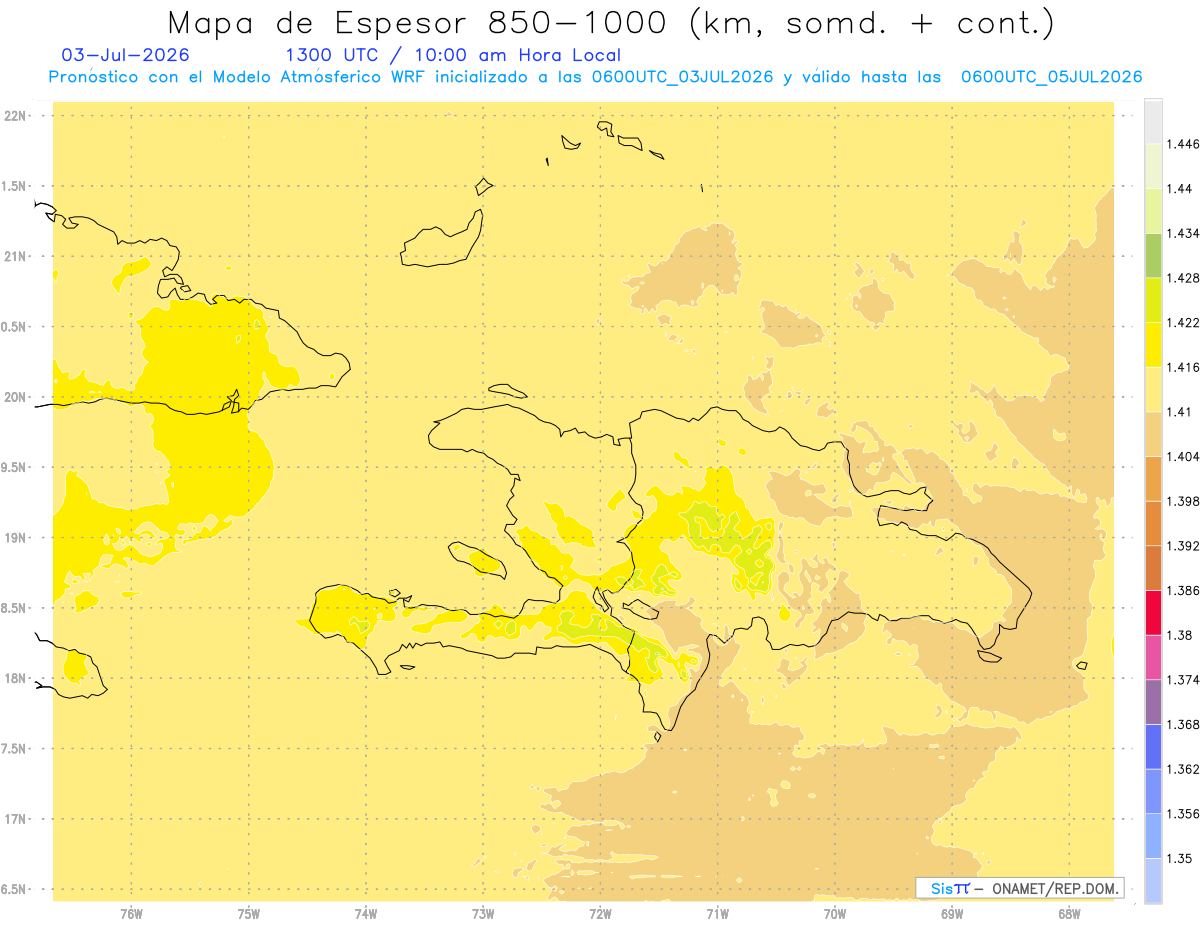Click the color bar value '1.362'
Viewport: 1200px width, 927px height.
pyautogui.click(x=1182, y=769)
